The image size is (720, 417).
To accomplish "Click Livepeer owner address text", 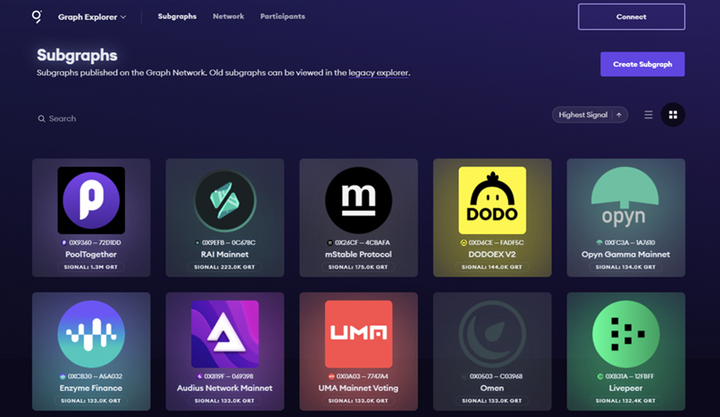I will coord(630,376).
